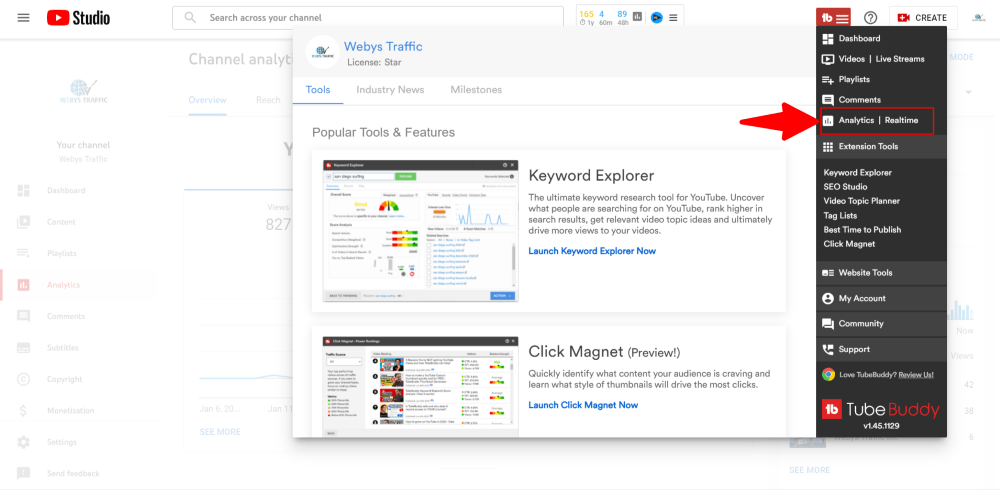
Task: Expand Support section
Action: 881,349
